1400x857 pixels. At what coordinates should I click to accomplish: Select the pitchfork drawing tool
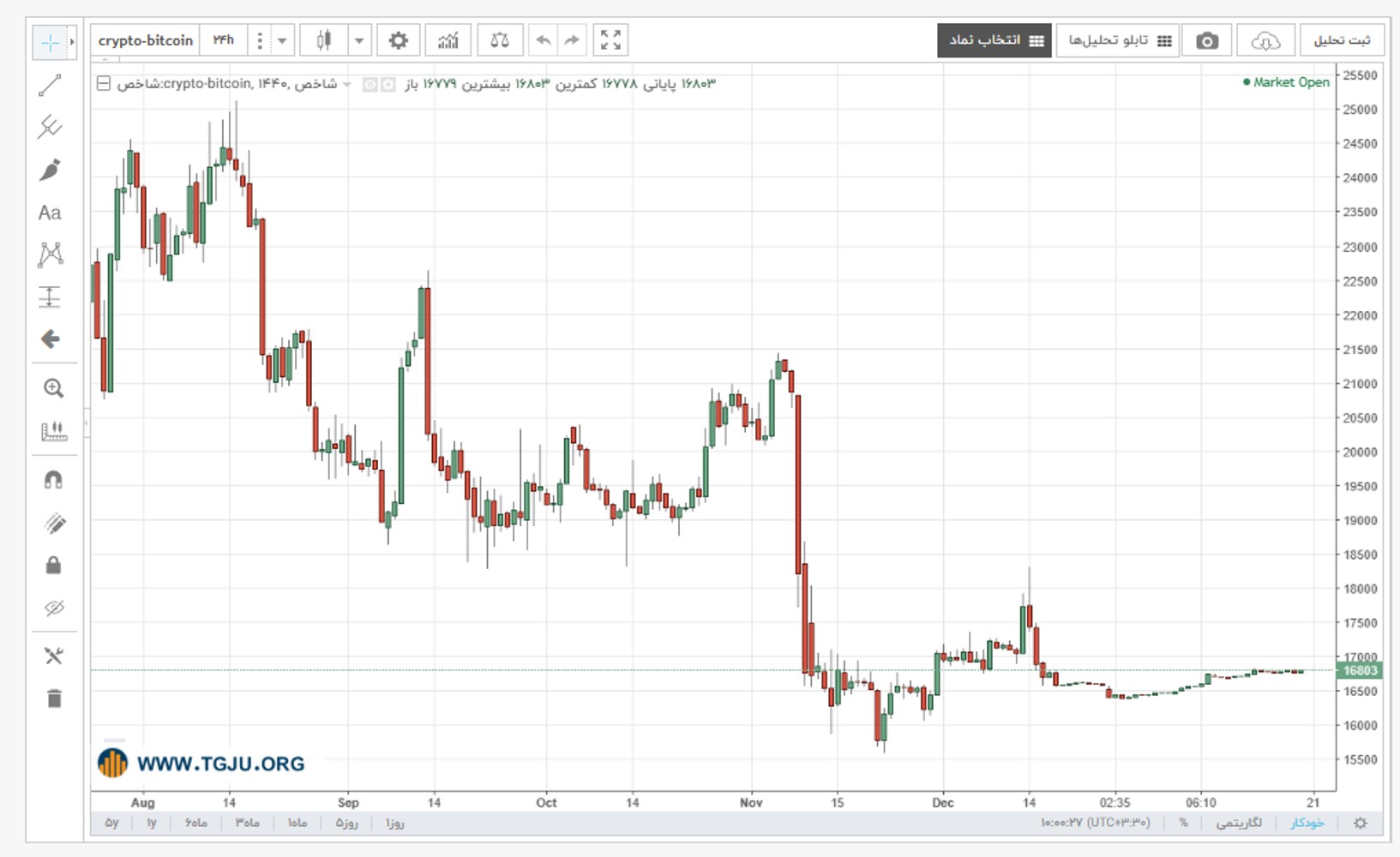[x=51, y=127]
